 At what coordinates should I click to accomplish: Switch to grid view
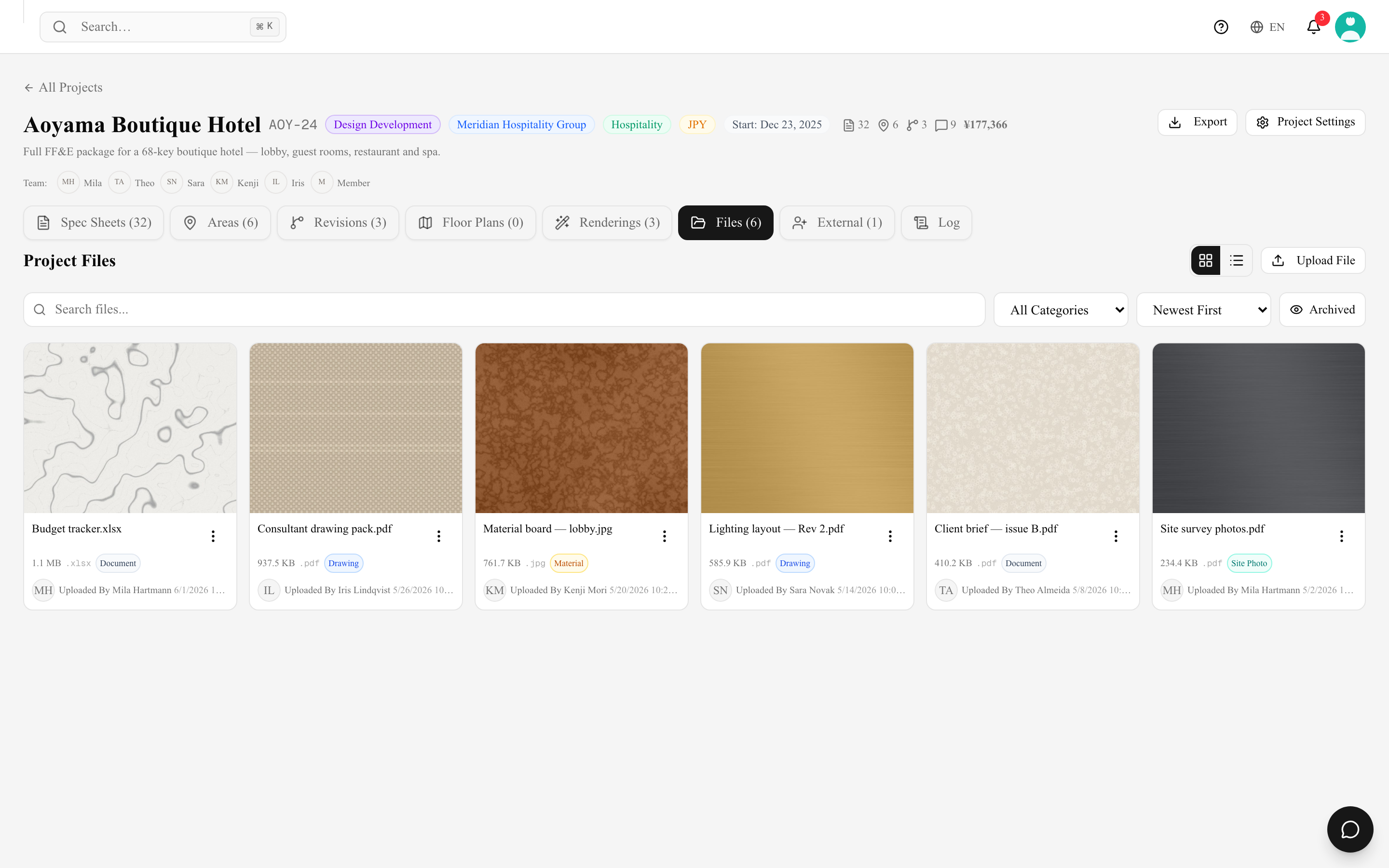(x=1205, y=260)
